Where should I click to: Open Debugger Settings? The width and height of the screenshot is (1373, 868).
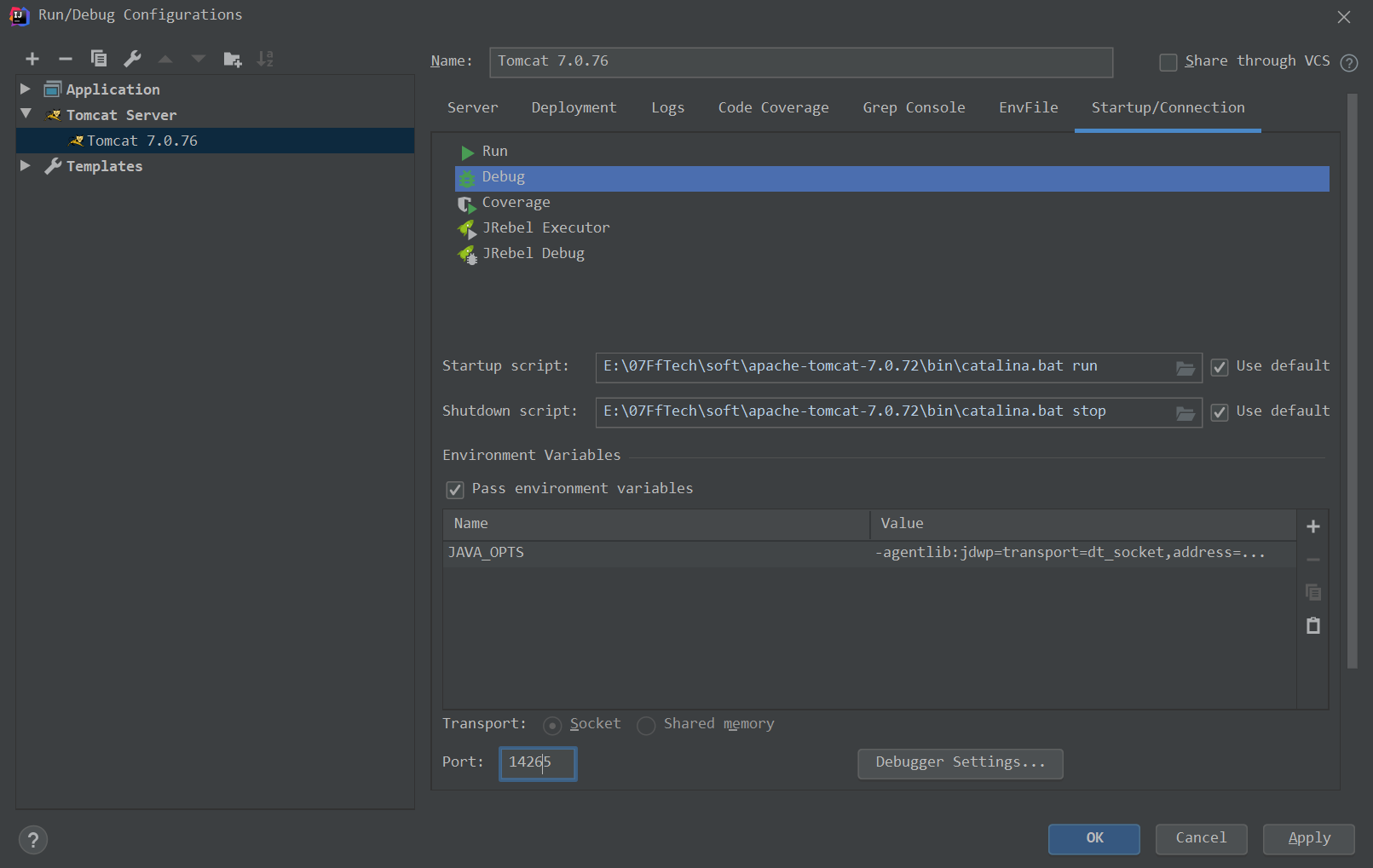[x=961, y=763]
